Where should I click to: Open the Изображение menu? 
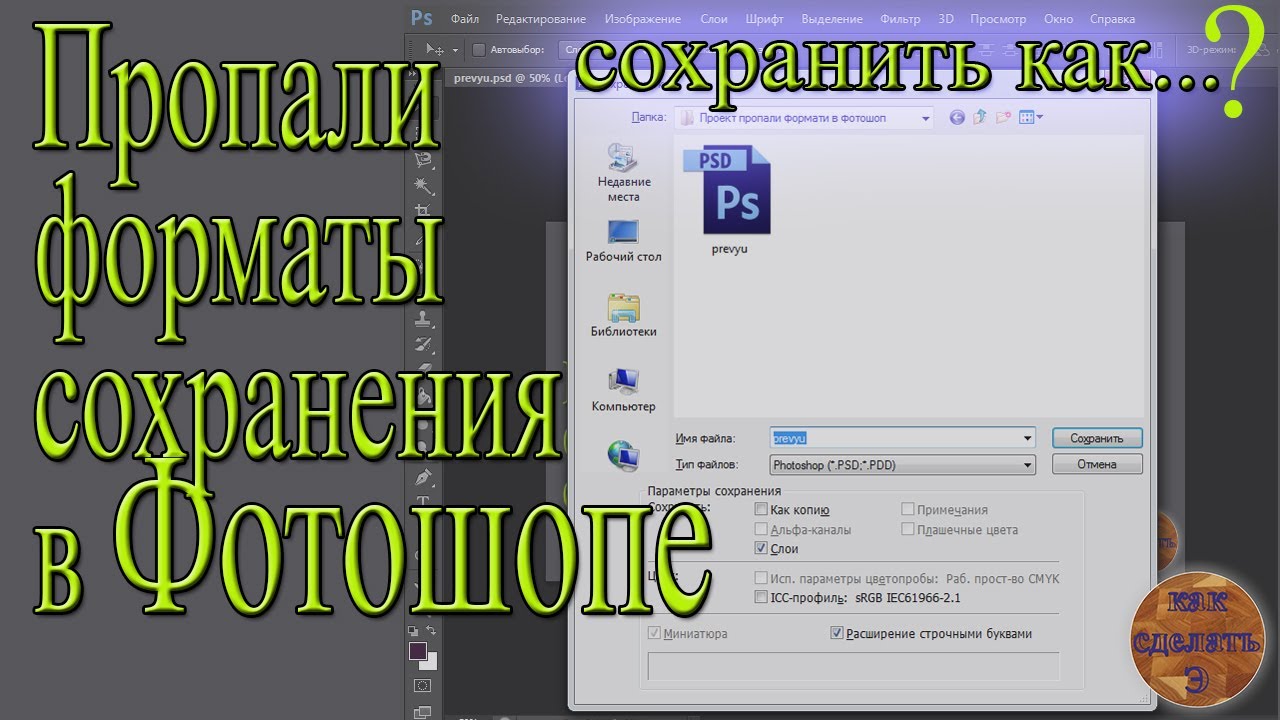[x=643, y=19]
